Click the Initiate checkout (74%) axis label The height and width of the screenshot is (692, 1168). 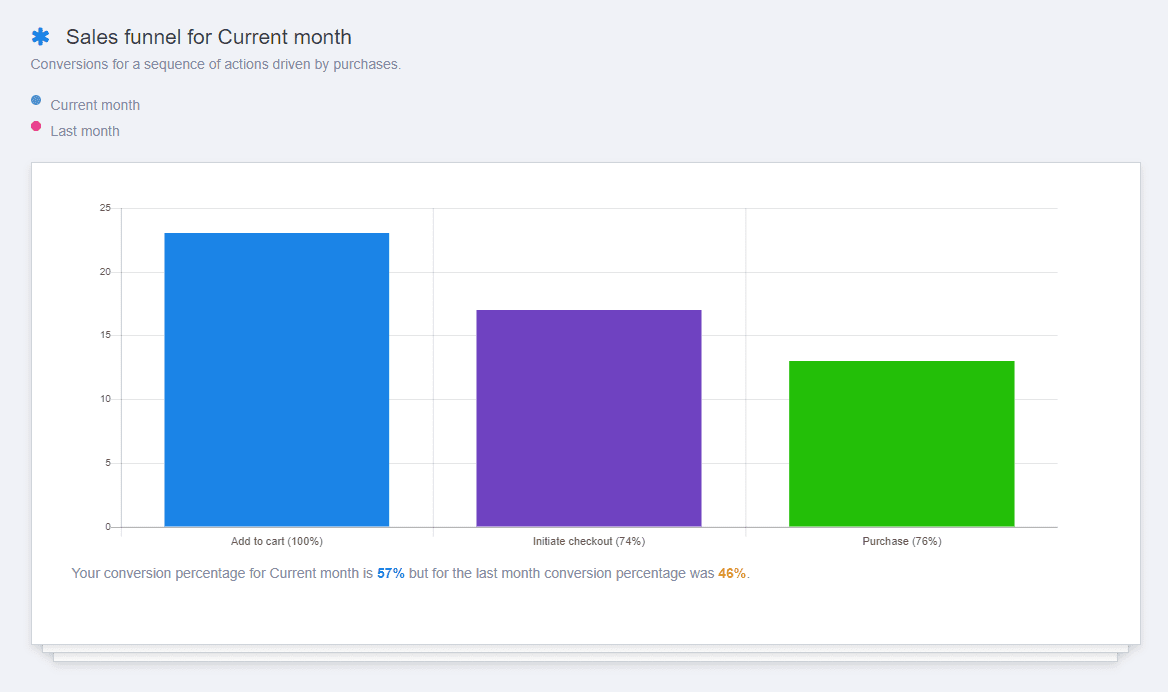588,542
